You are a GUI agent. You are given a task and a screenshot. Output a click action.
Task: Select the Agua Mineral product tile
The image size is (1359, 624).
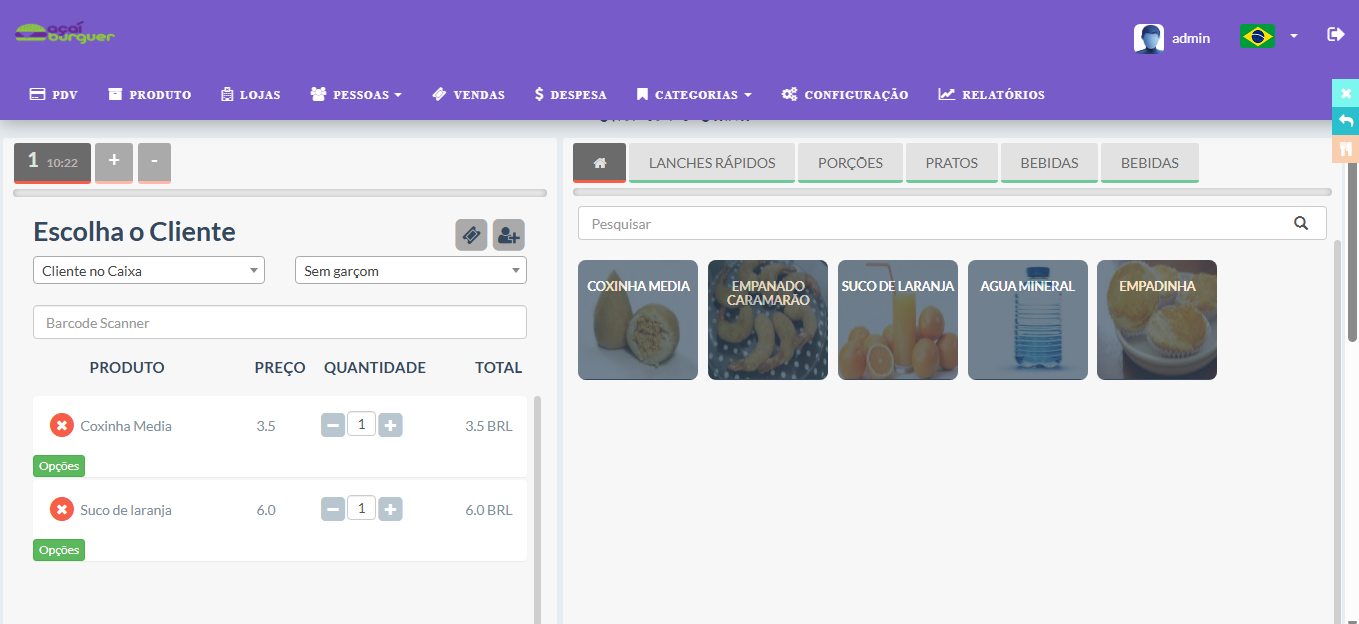coord(1027,320)
